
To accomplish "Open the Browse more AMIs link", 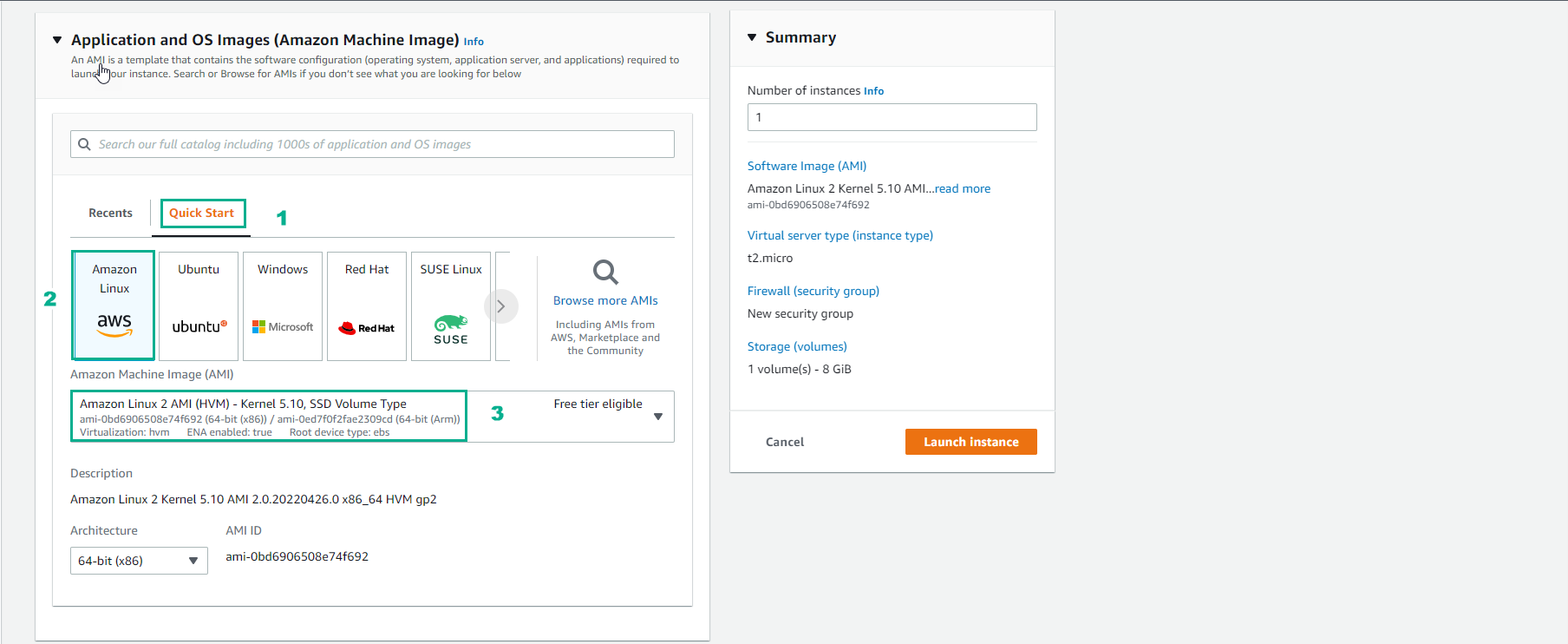I will point(605,300).
